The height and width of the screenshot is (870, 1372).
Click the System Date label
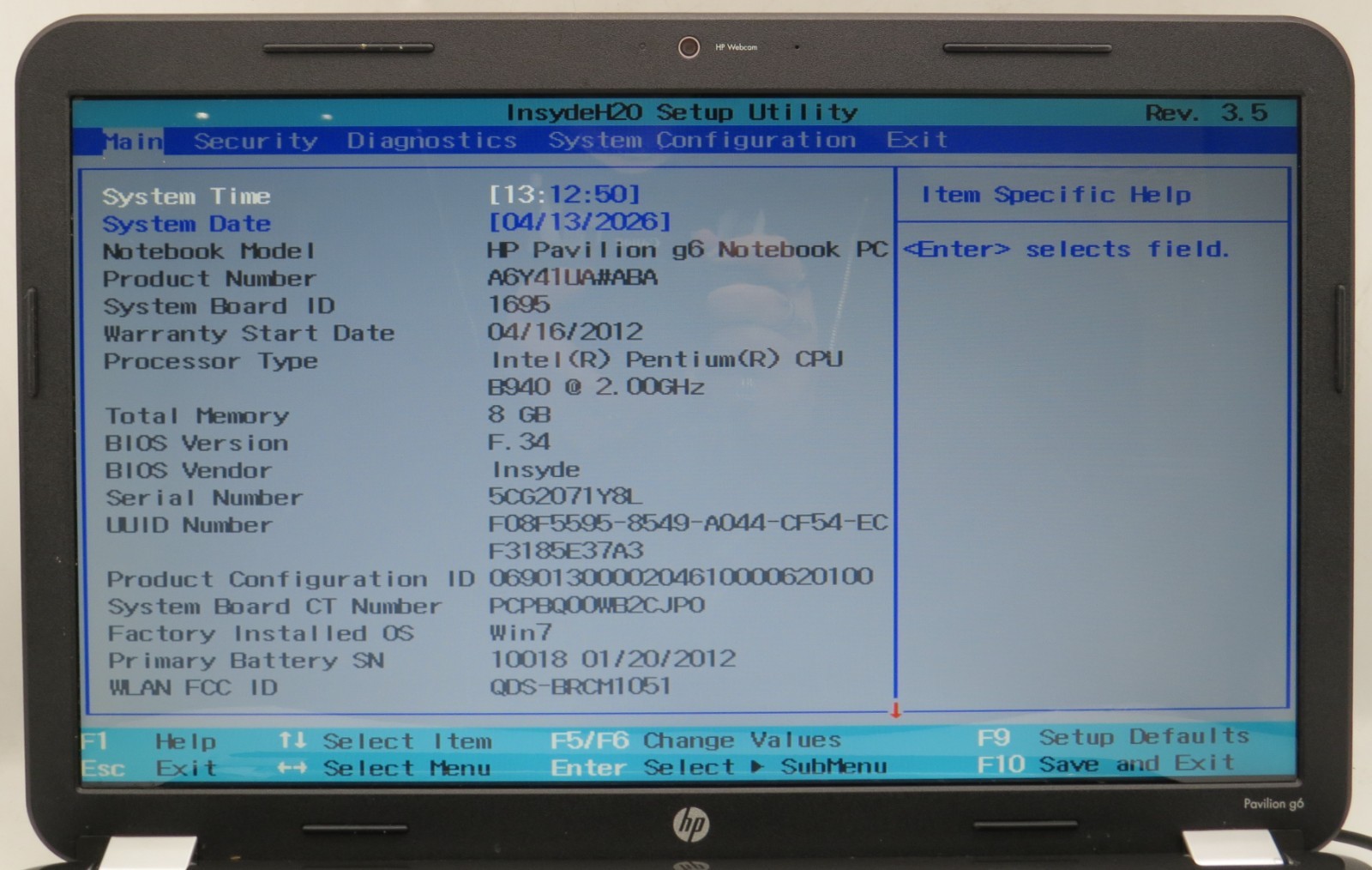(186, 224)
